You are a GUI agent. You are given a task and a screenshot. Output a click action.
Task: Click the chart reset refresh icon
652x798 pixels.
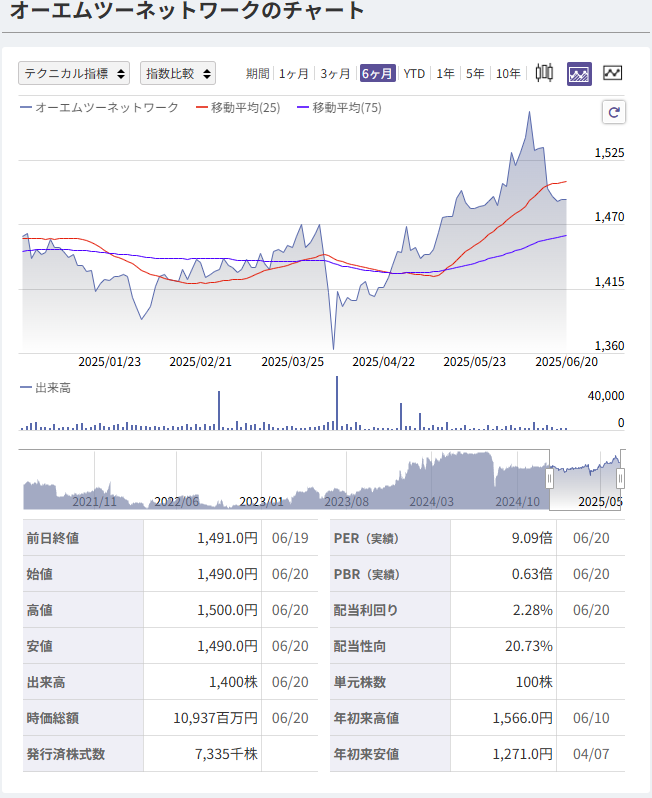[x=614, y=112]
